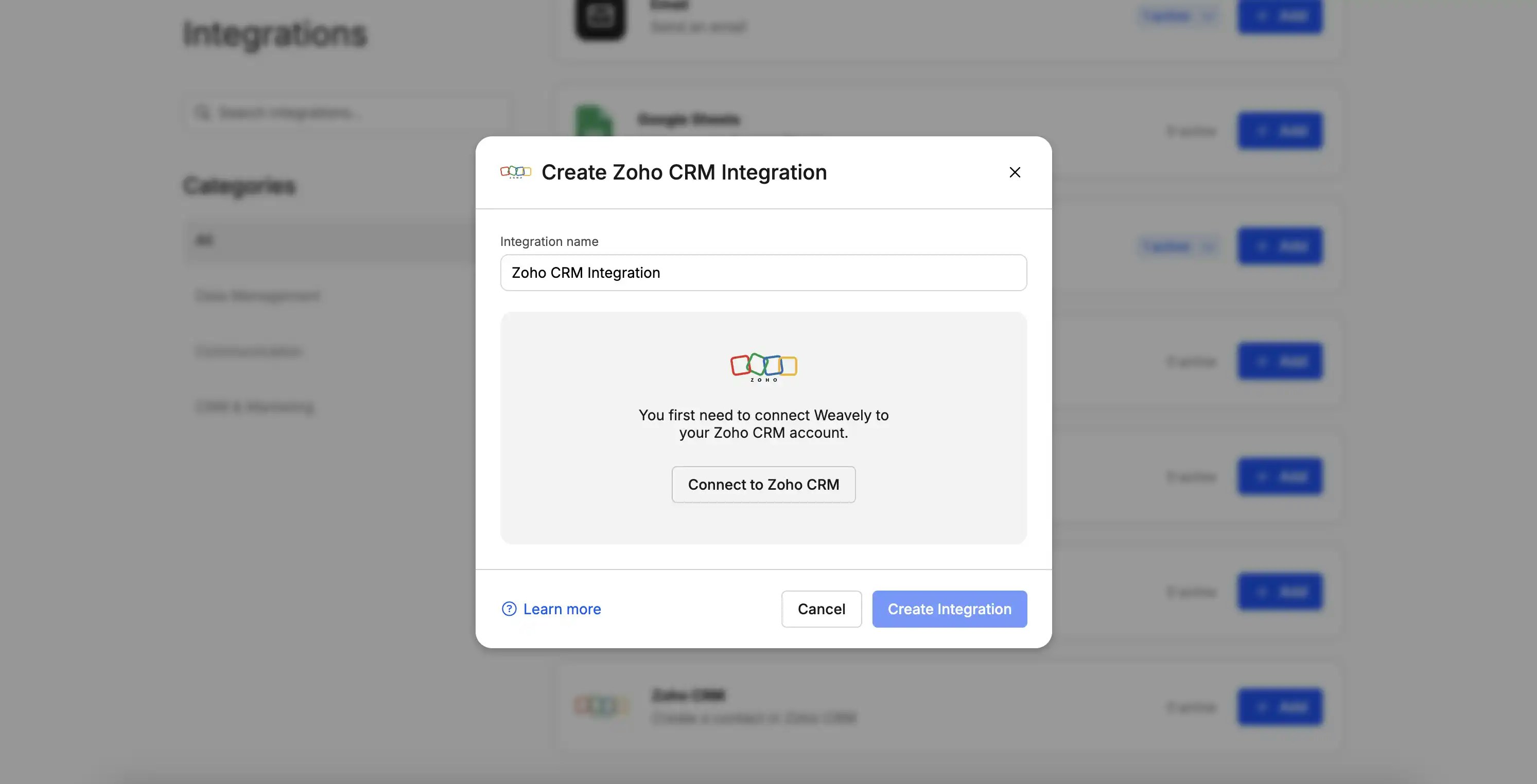Open the Learn more link
This screenshot has width=1537, height=784.
coord(562,609)
